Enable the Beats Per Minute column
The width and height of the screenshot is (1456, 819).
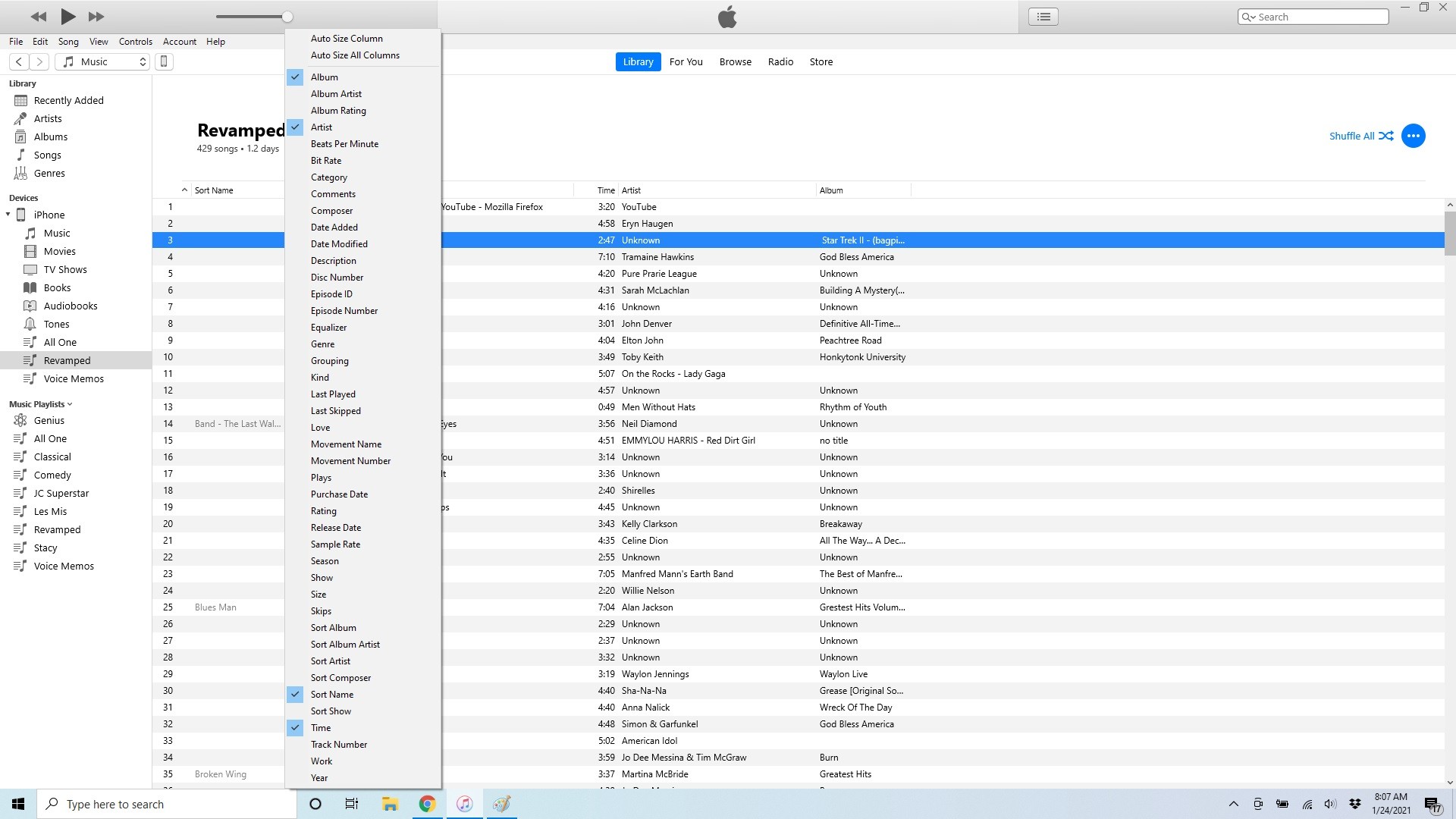345,143
